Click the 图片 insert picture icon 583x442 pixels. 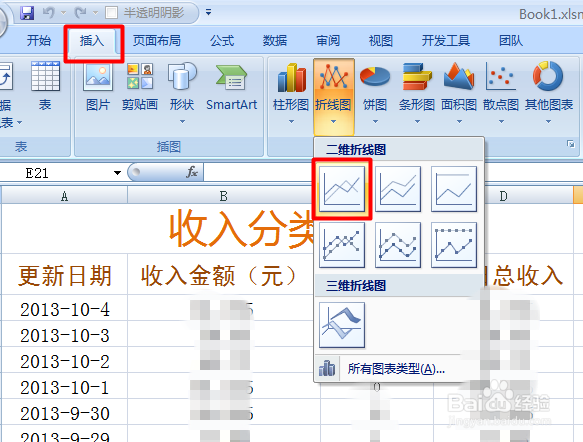(98, 87)
